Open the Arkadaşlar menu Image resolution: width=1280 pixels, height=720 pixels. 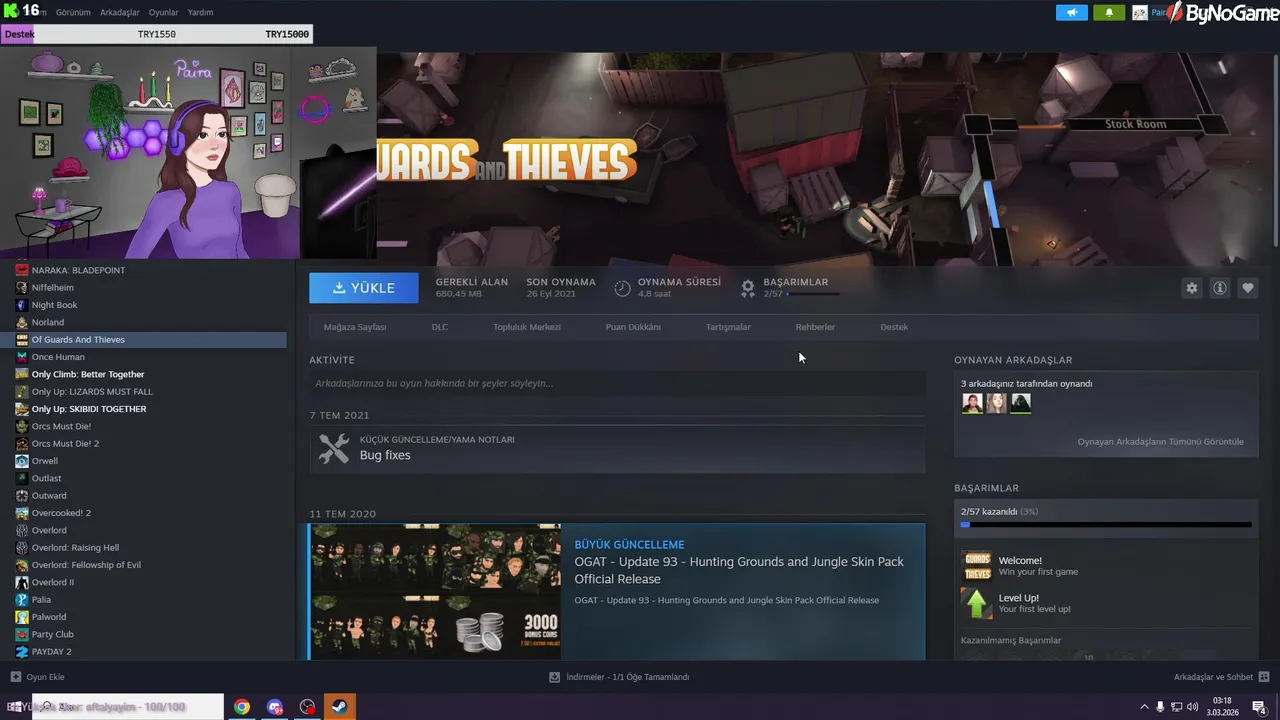120,13
